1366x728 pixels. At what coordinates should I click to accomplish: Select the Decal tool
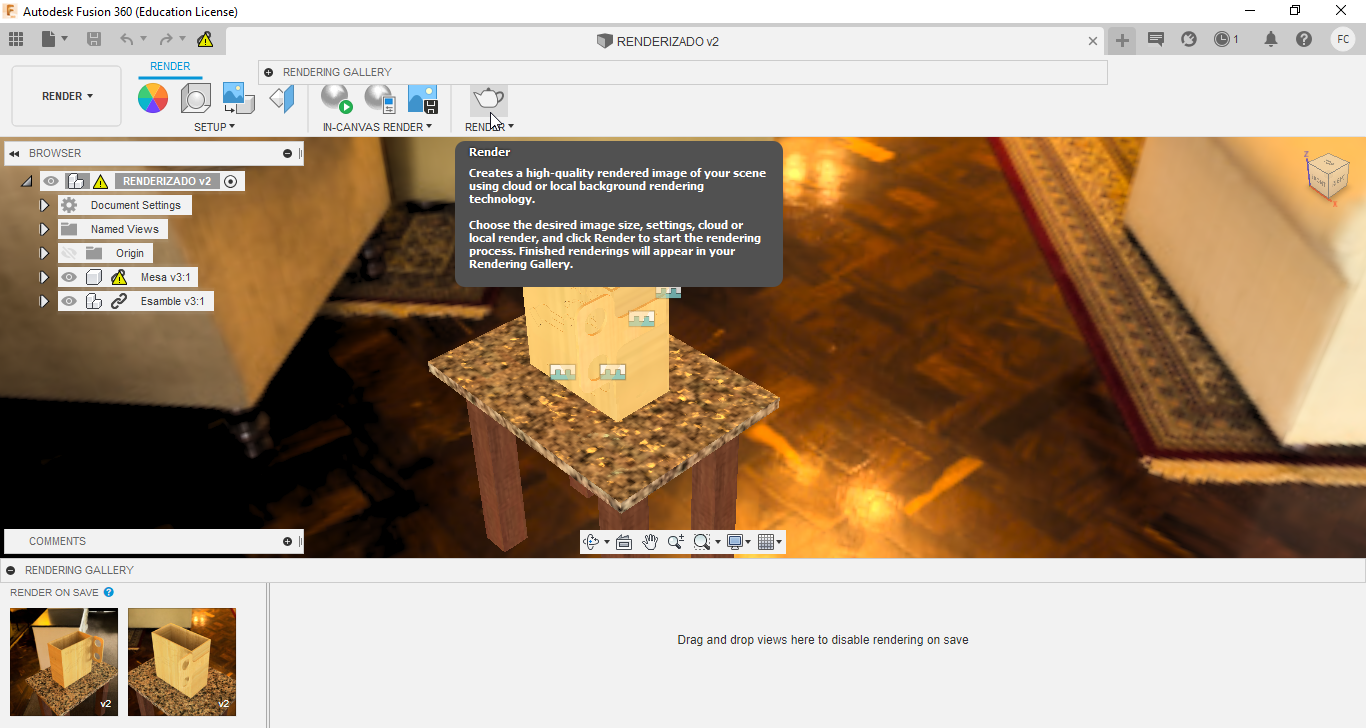238,98
